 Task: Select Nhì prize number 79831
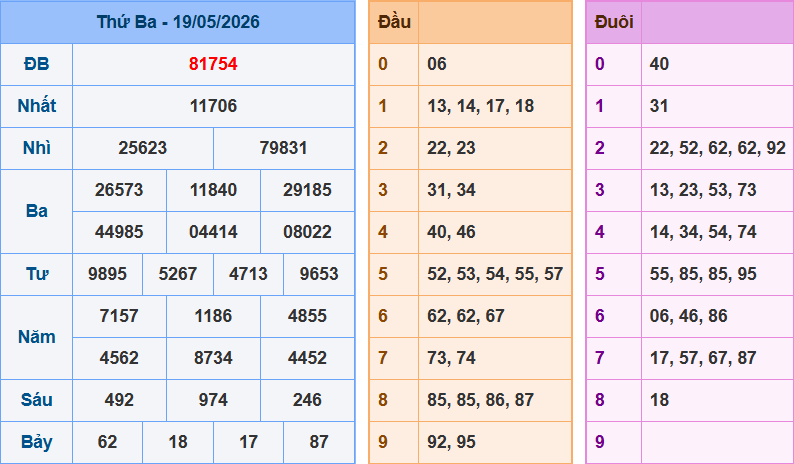pyautogui.click(x=284, y=148)
